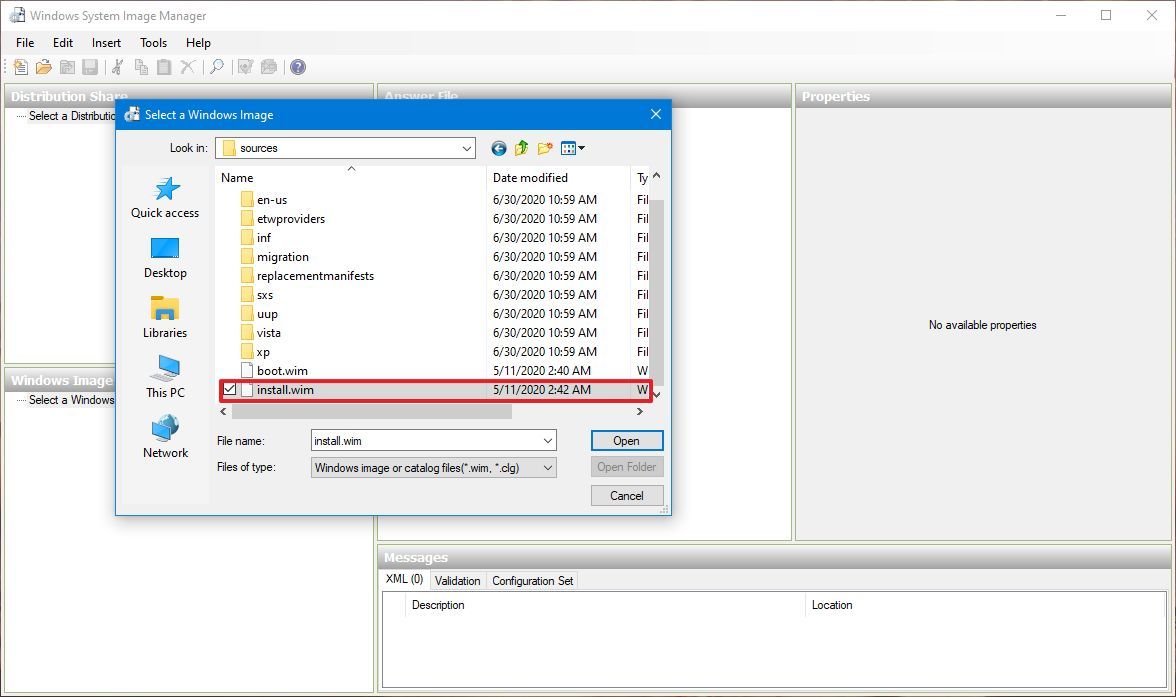Open the Help menu
The image size is (1176, 697).
198,43
